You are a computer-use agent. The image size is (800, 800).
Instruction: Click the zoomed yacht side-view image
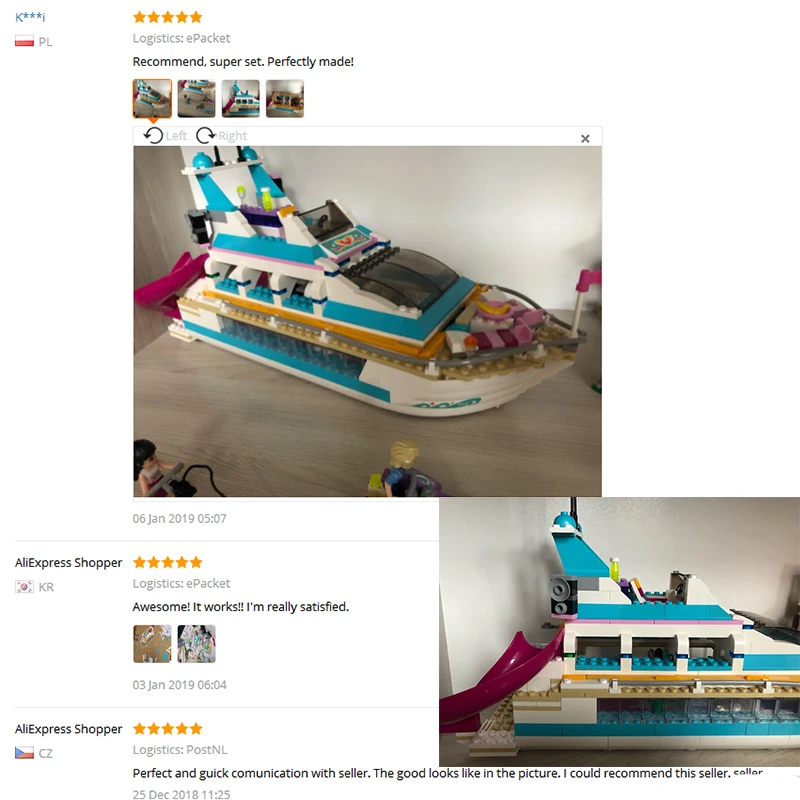coord(619,632)
